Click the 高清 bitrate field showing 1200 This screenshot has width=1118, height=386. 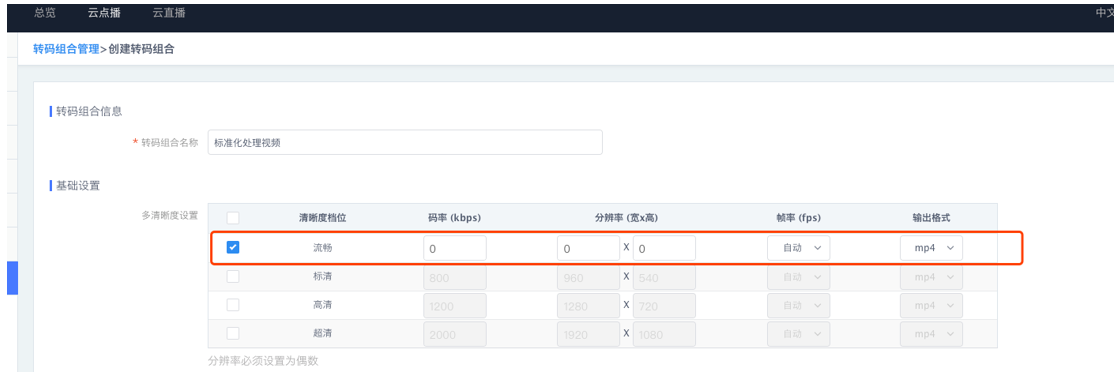click(455, 305)
